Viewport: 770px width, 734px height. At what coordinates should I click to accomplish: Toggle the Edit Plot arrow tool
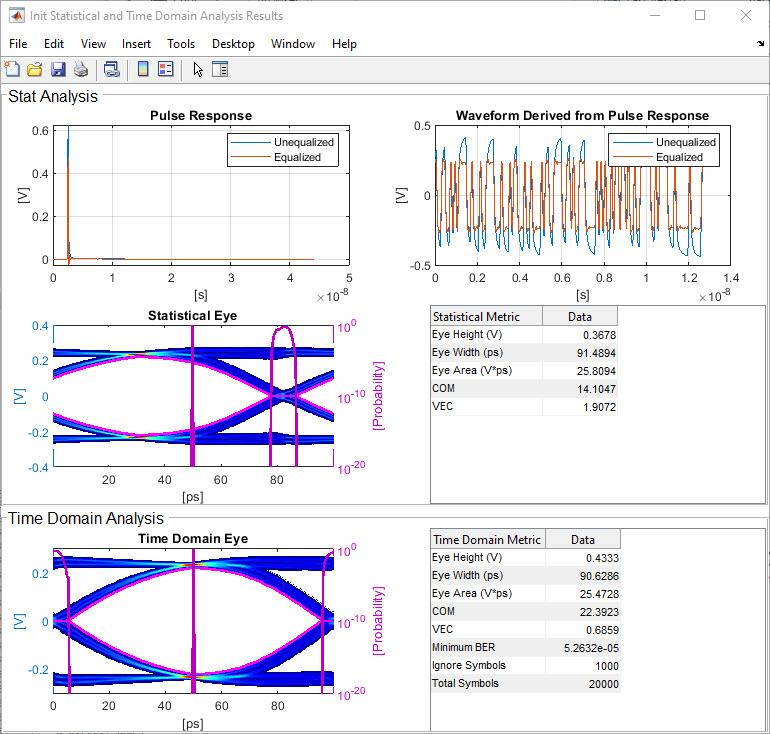click(x=197, y=69)
